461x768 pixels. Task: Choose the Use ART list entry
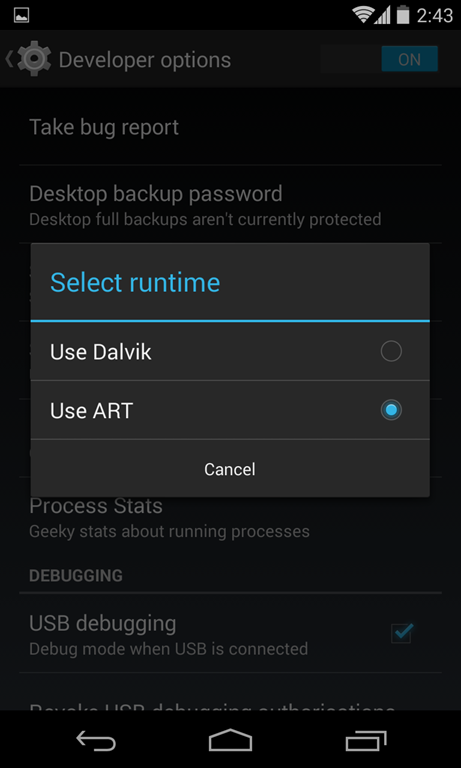tap(230, 410)
